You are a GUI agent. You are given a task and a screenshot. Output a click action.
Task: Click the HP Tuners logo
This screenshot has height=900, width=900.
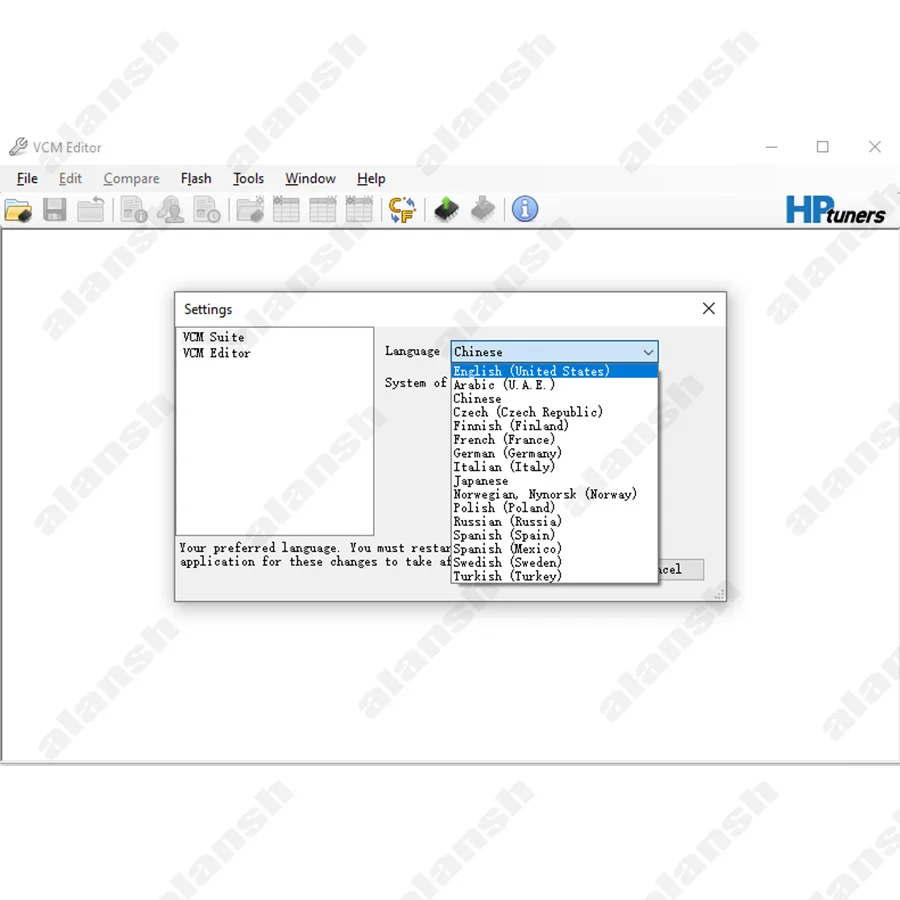(x=835, y=210)
